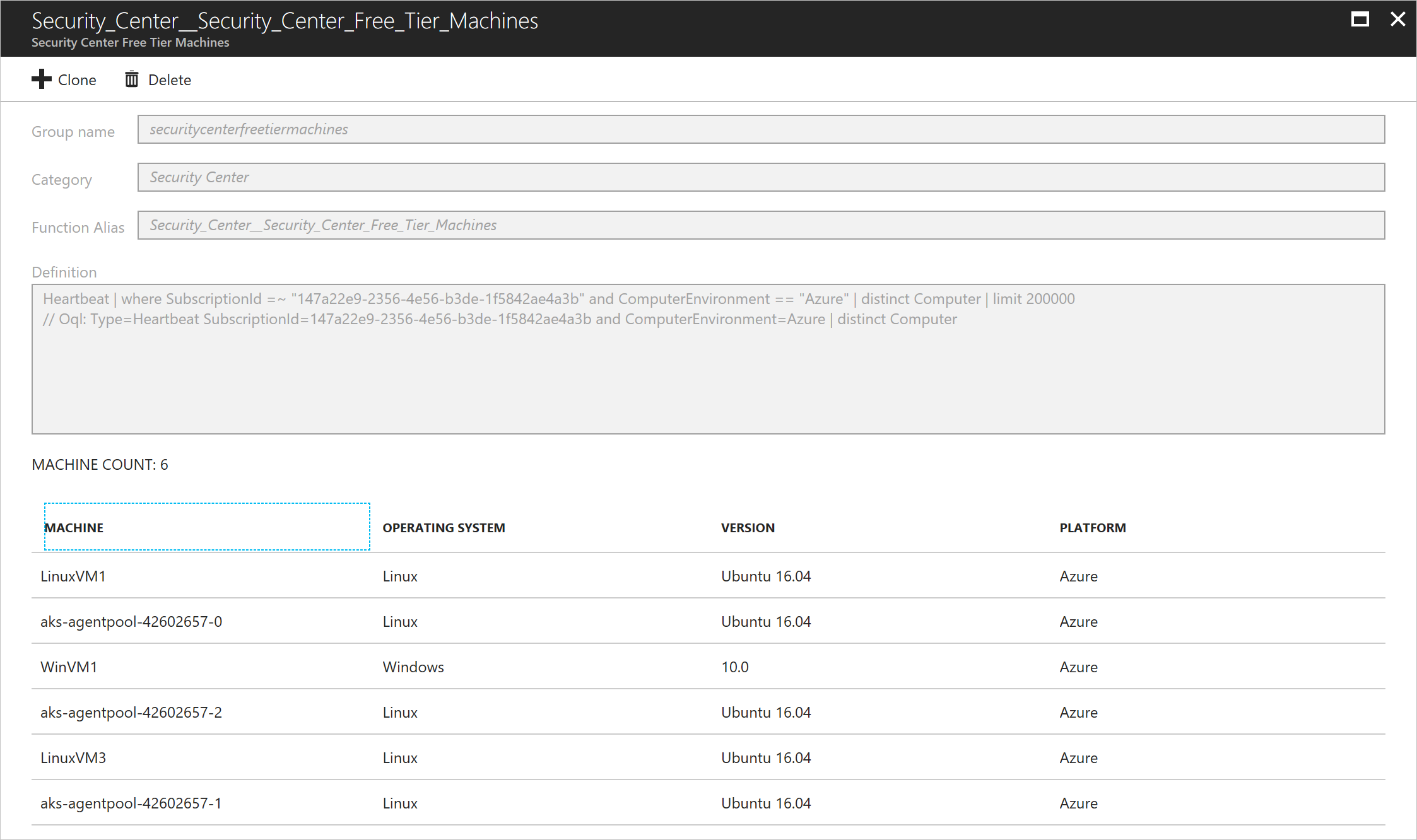Click the Group name field
The width and height of the screenshot is (1417, 840).
(761, 129)
